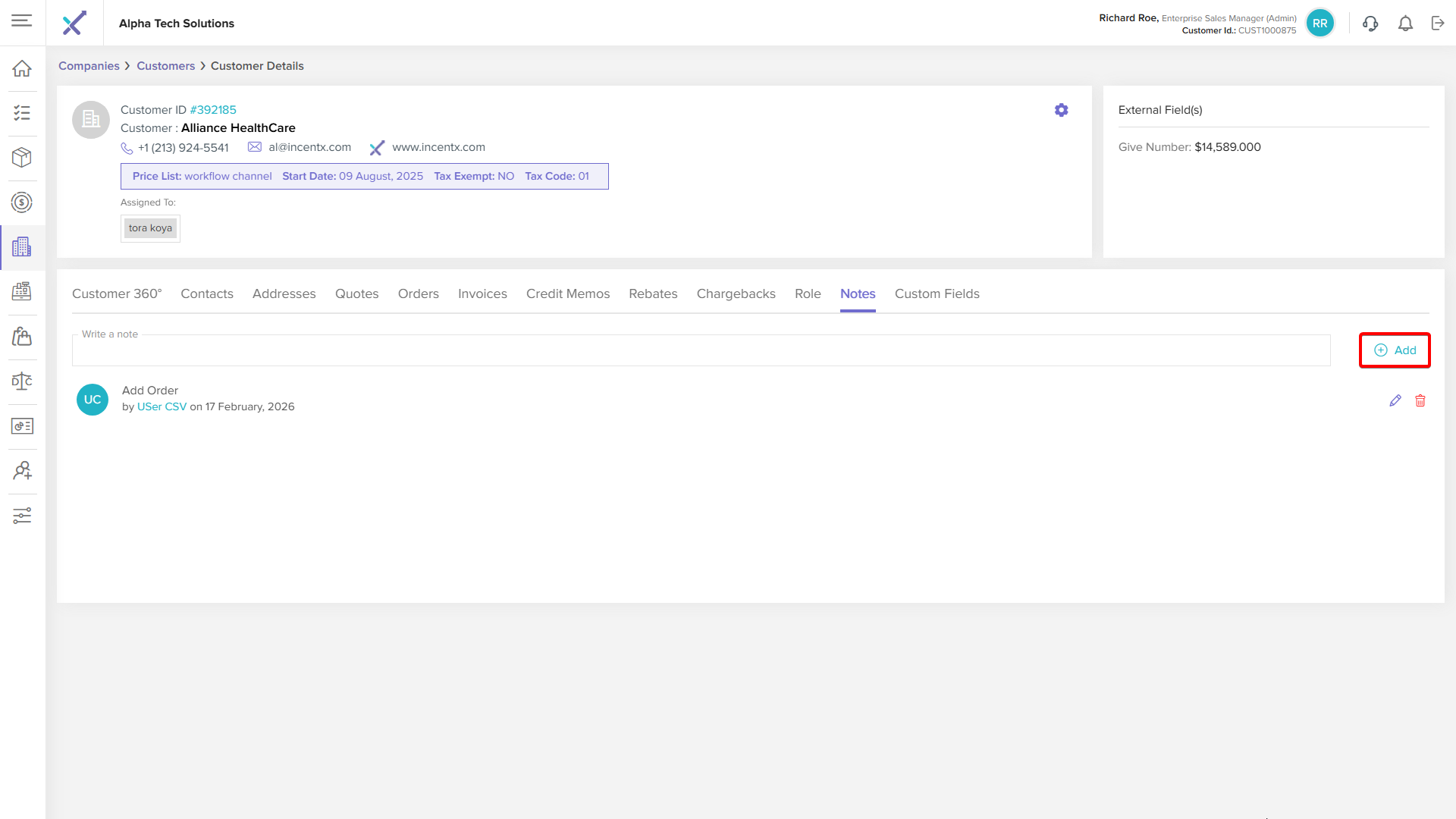Viewport: 1456px width, 819px height.
Task: Open the headset support icon
Action: pyautogui.click(x=1370, y=24)
